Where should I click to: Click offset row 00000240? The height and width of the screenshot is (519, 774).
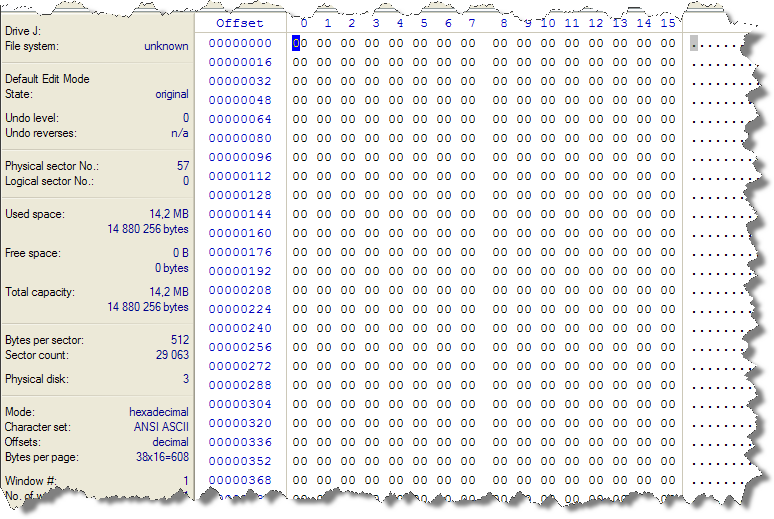click(x=240, y=328)
